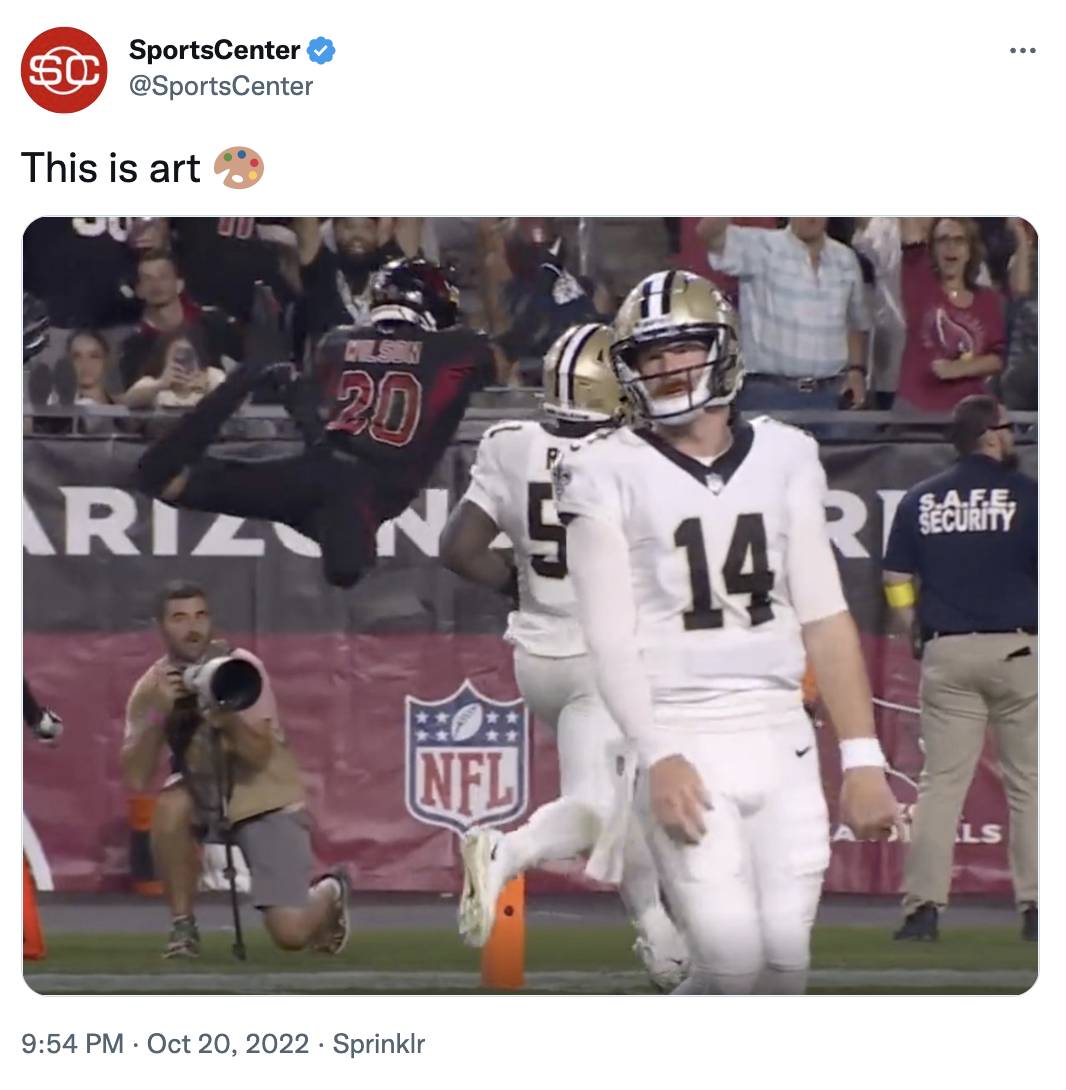This screenshot has width=1066, height=1090.
Task: Click the Sprinklr source label
Action: click(x=379, y=1045)
